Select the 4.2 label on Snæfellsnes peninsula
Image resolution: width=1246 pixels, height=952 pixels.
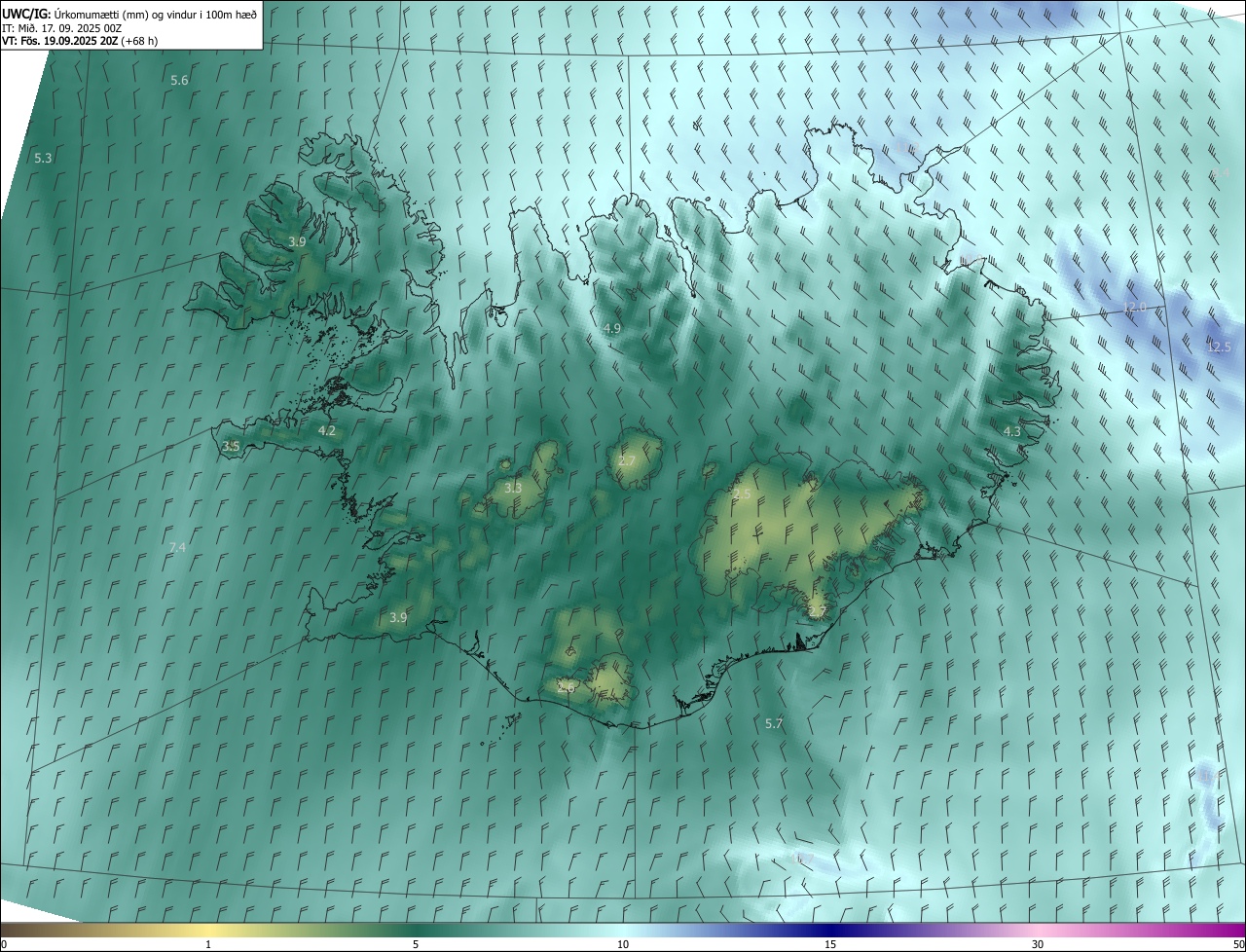(x=327, y=430)
